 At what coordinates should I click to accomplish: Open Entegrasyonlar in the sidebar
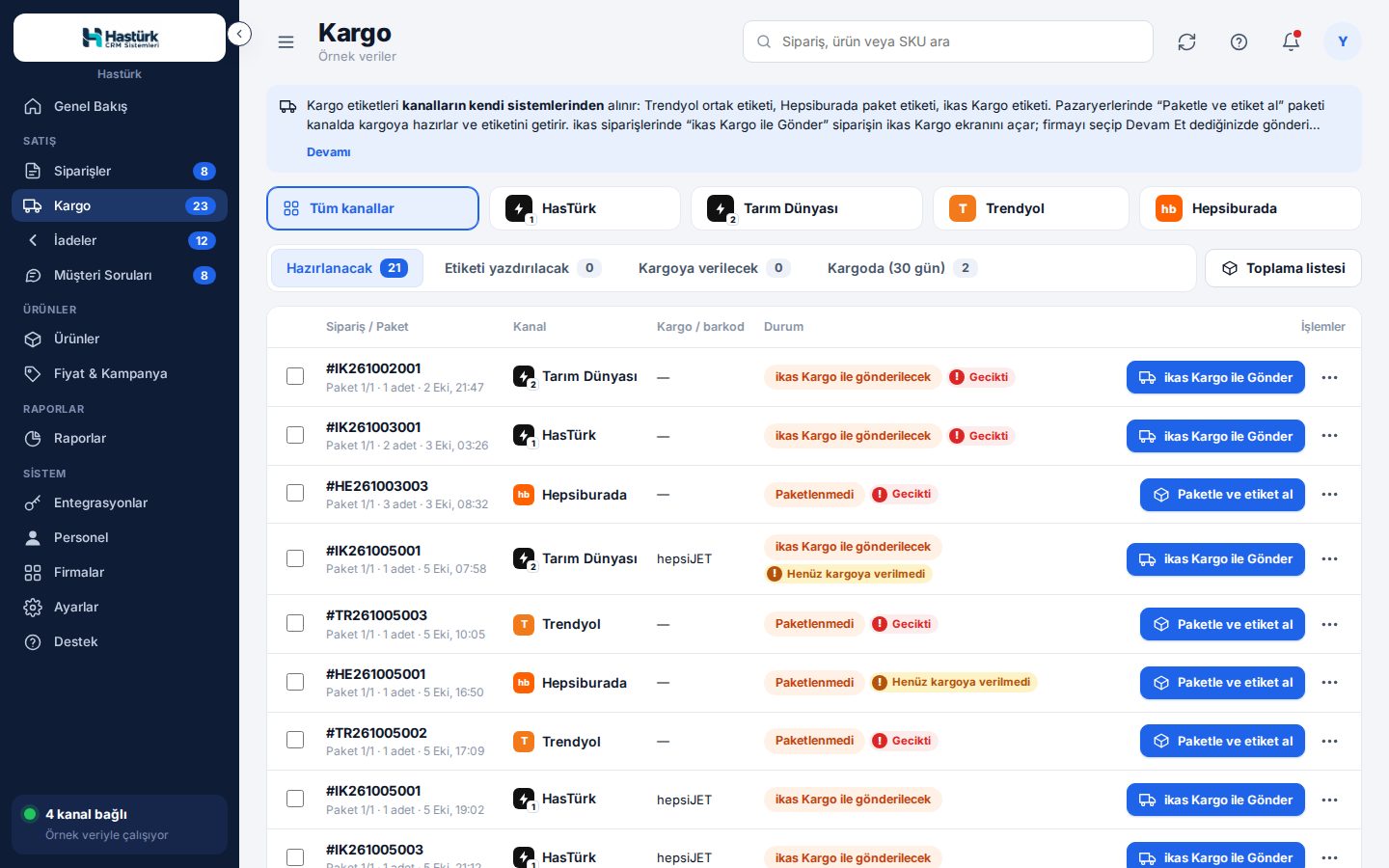coord(120,502)
